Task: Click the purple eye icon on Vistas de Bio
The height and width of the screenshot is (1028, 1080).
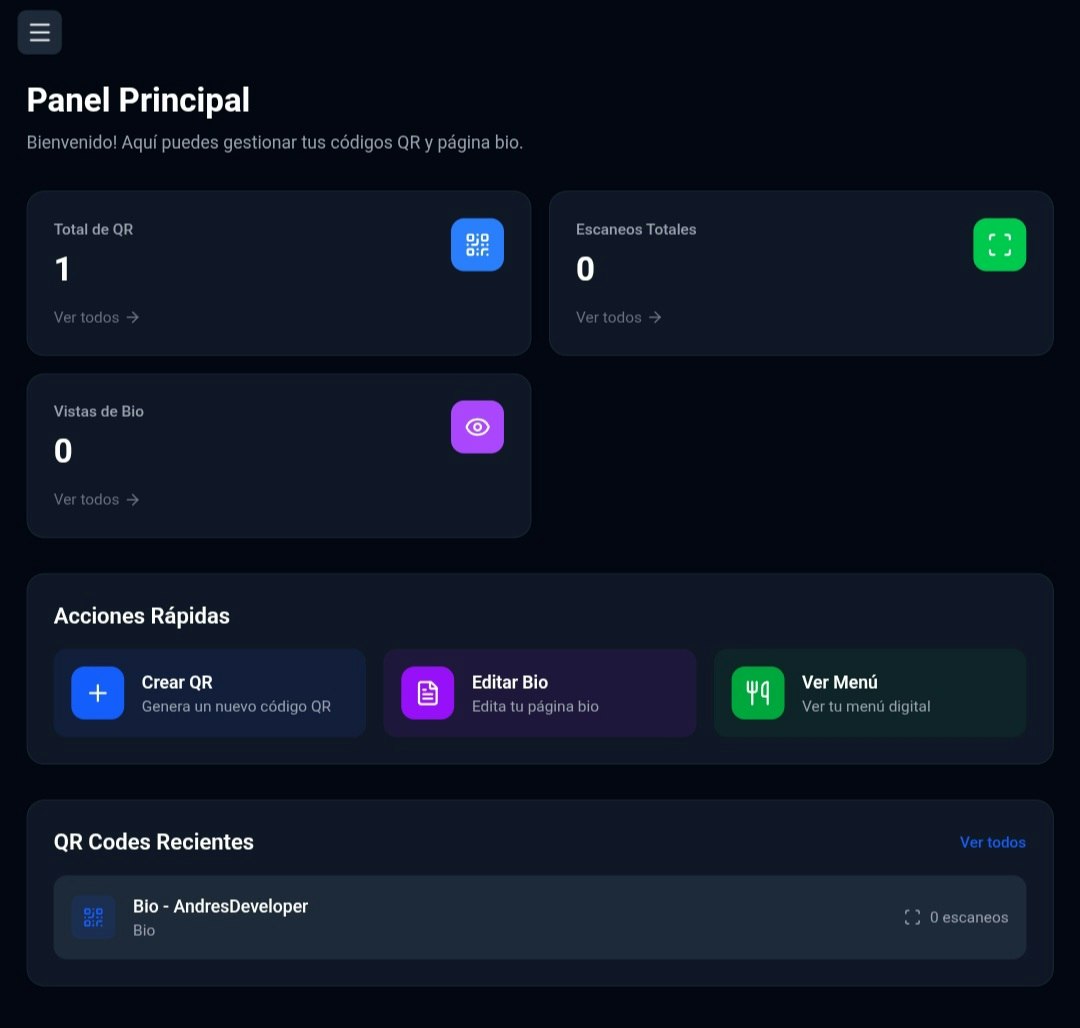Action: (x=477, y=426)
